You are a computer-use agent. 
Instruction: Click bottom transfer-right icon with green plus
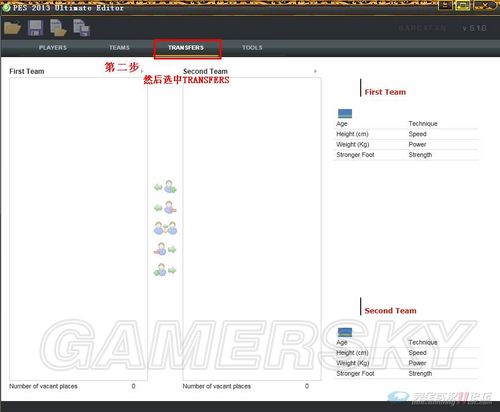(x=165, y=270)
